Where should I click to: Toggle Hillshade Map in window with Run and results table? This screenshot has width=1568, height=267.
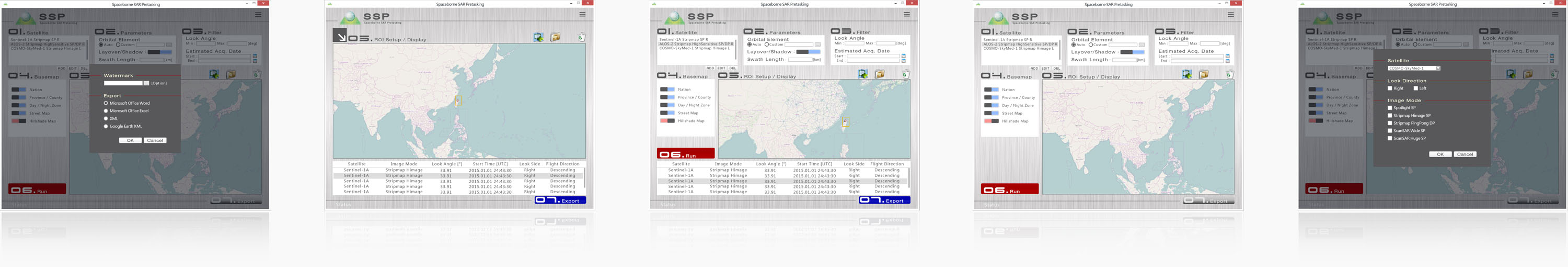(x=667, y=121)
